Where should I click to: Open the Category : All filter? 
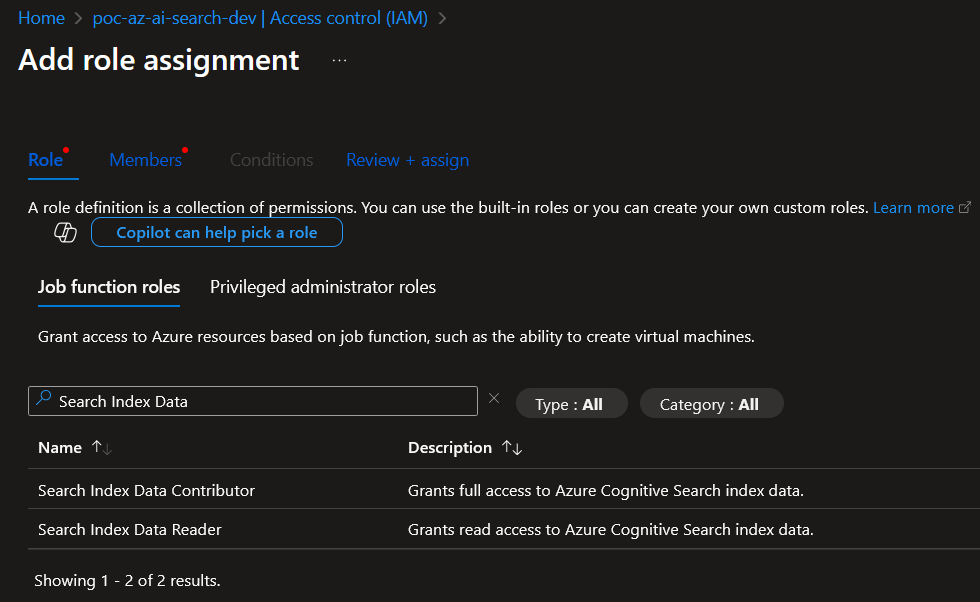(711, 404)
